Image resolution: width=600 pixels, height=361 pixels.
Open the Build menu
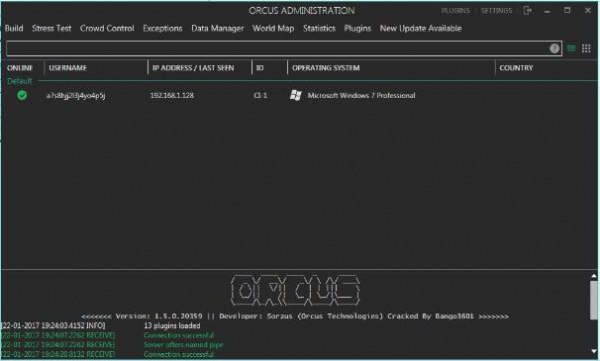coord(14,28)
